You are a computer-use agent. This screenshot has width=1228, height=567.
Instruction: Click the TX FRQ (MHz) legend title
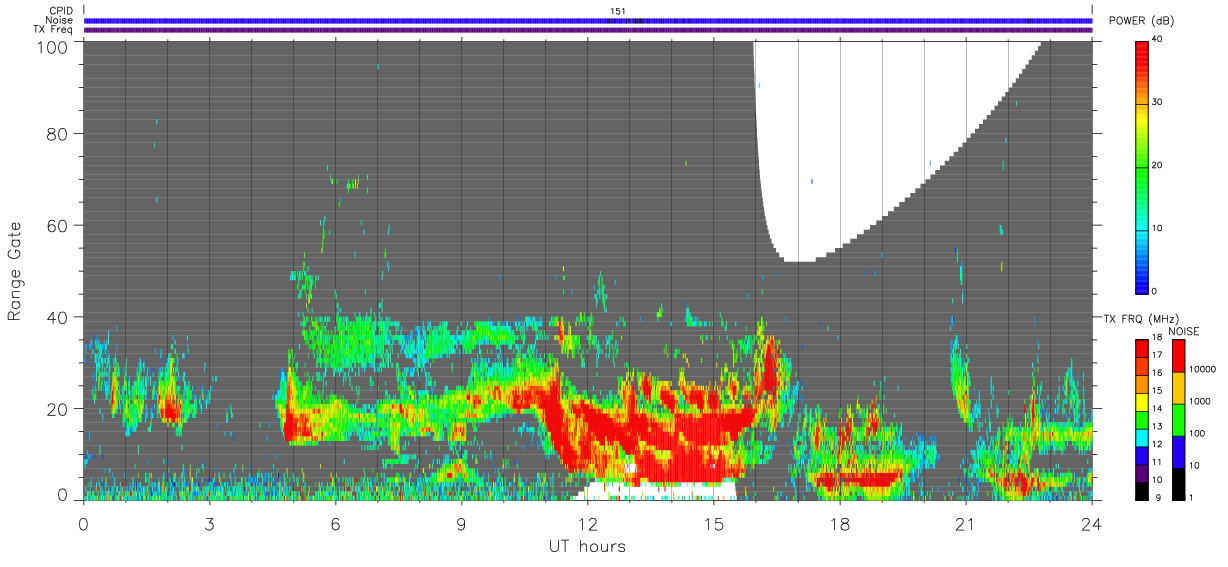click(x=1140, y=318)
